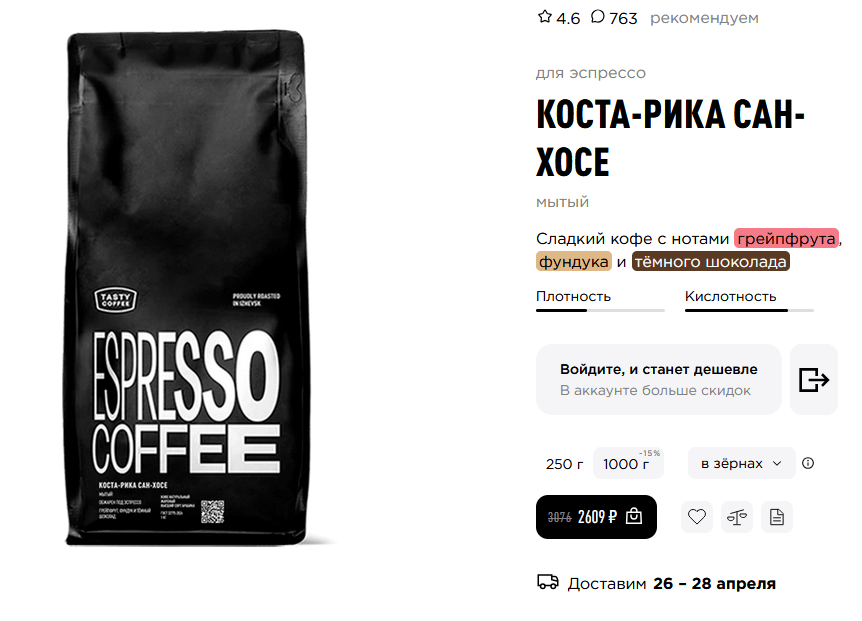Screen dimensions: 862x621
Task: Open the 'в зёрнах' grind dropdown
Action: coord(742,463)
